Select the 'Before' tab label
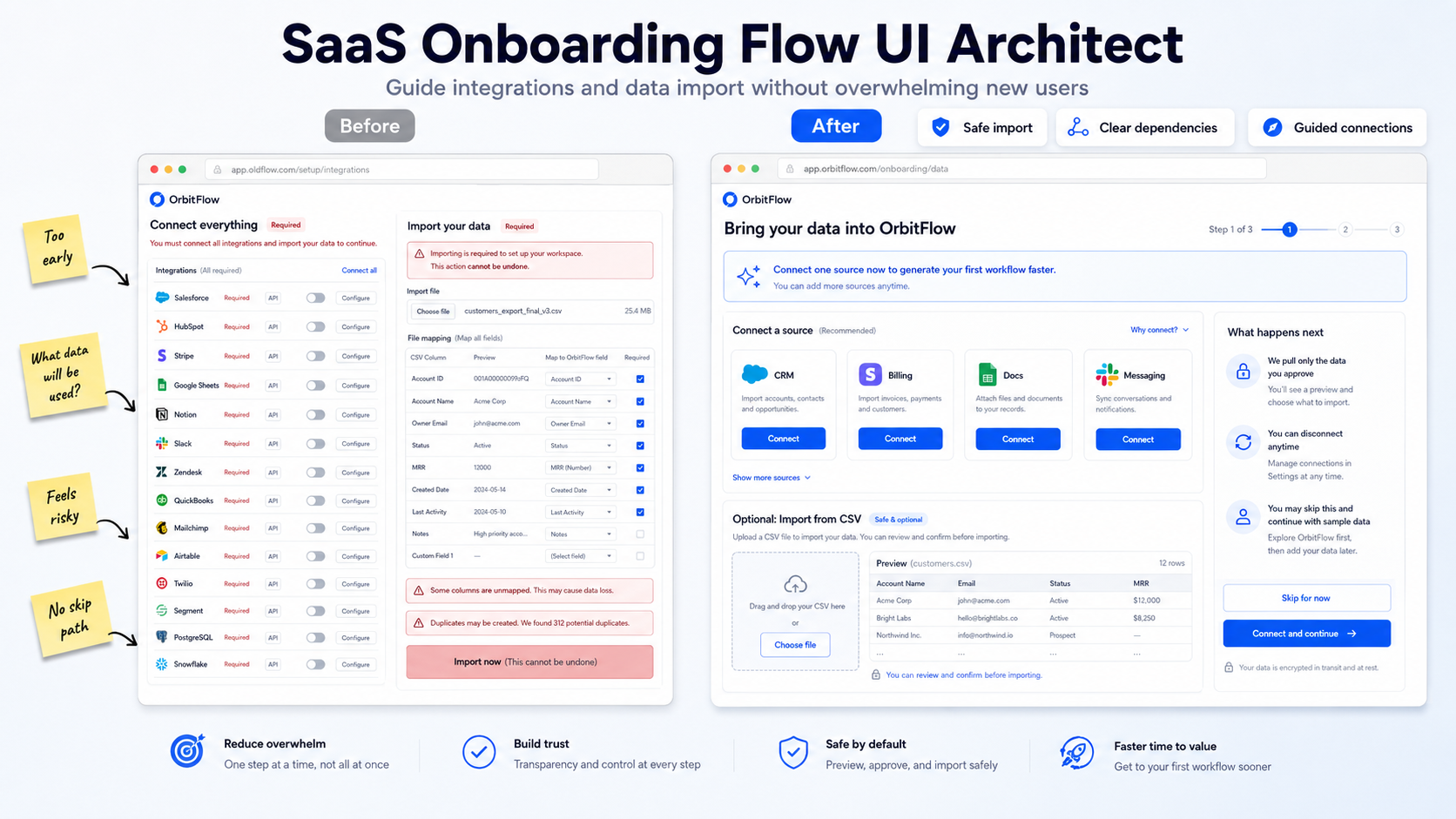Image resolution: width=1456 pixels, height=819 pixels. point(369,126)
